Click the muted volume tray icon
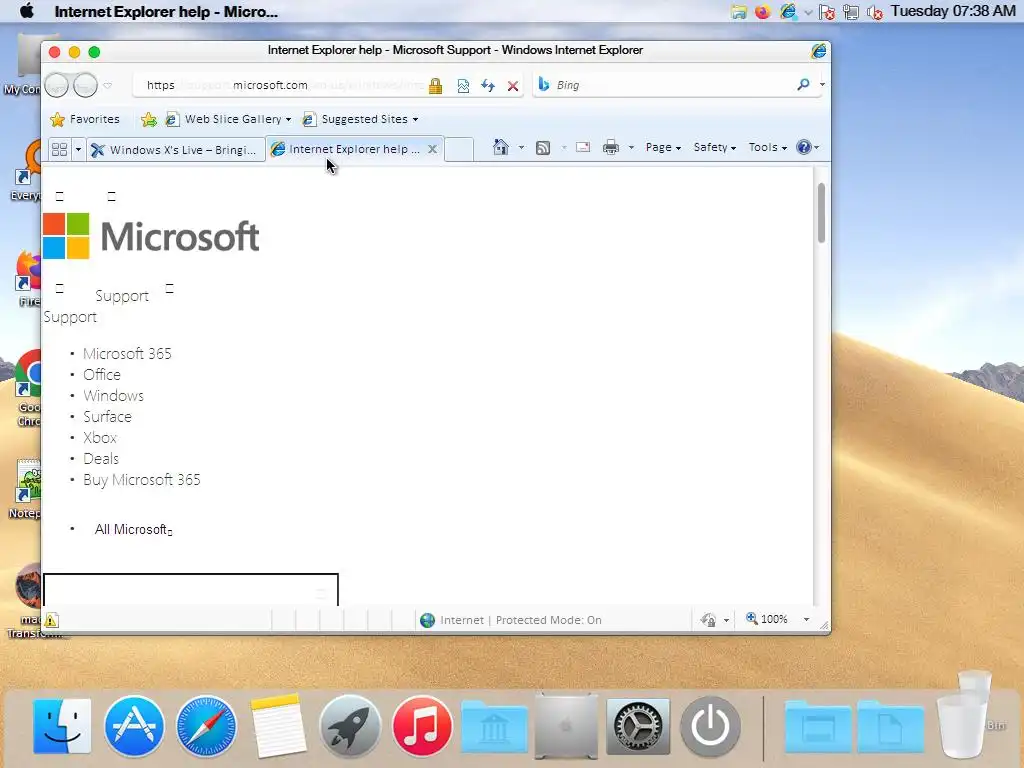The image size is (1024, 768). pos(874,12)
